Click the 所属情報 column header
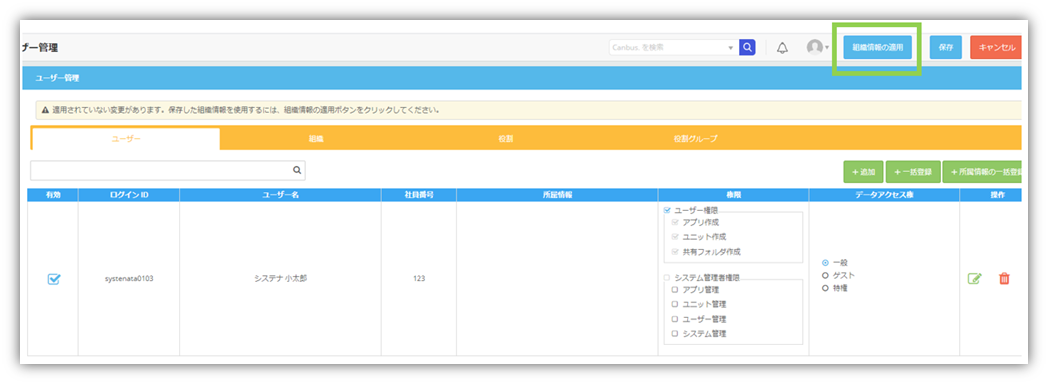The image size is (1048, 384). point(557,195)
